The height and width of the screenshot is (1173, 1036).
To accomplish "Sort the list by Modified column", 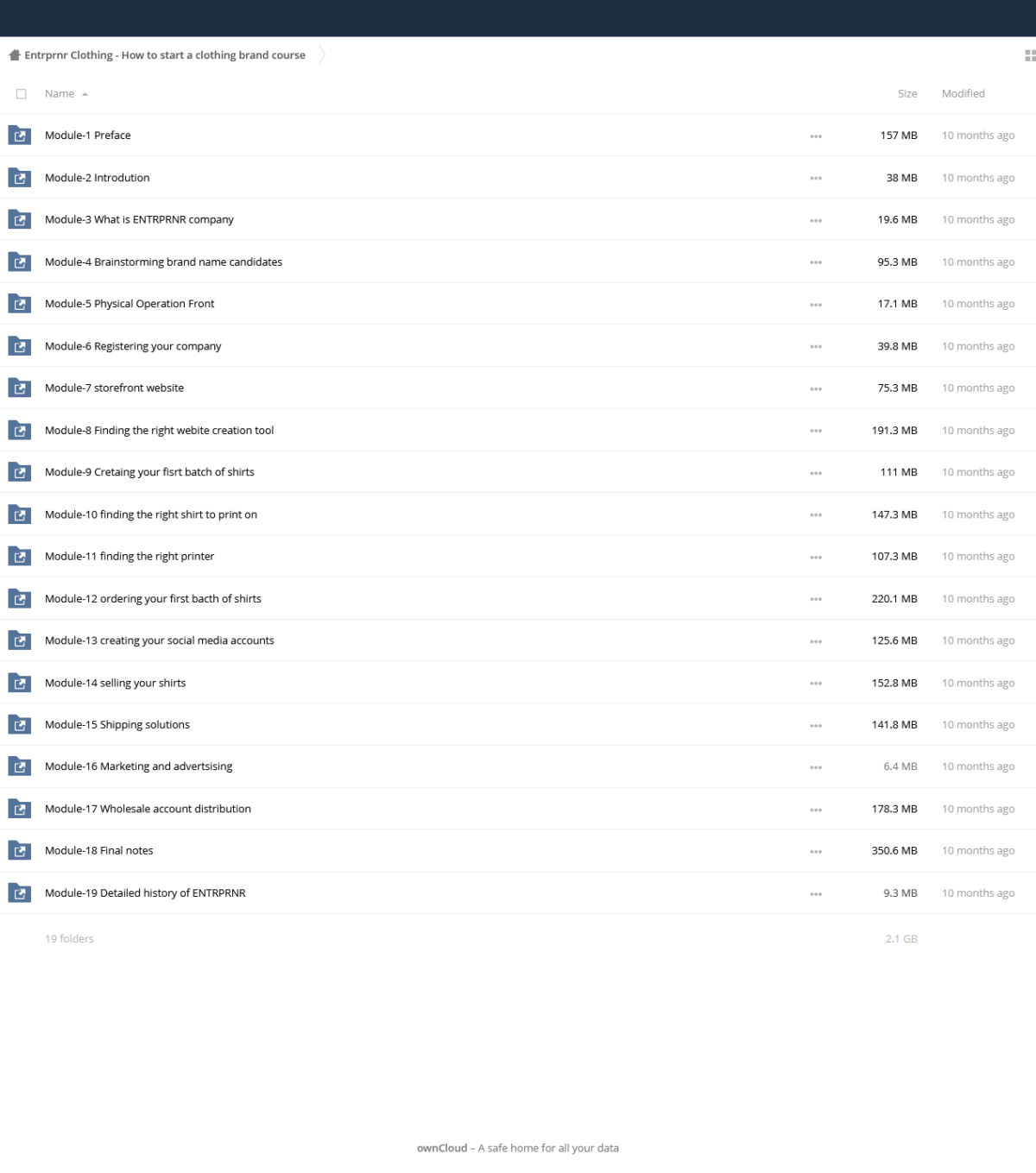I will click(x=963, y=93).
